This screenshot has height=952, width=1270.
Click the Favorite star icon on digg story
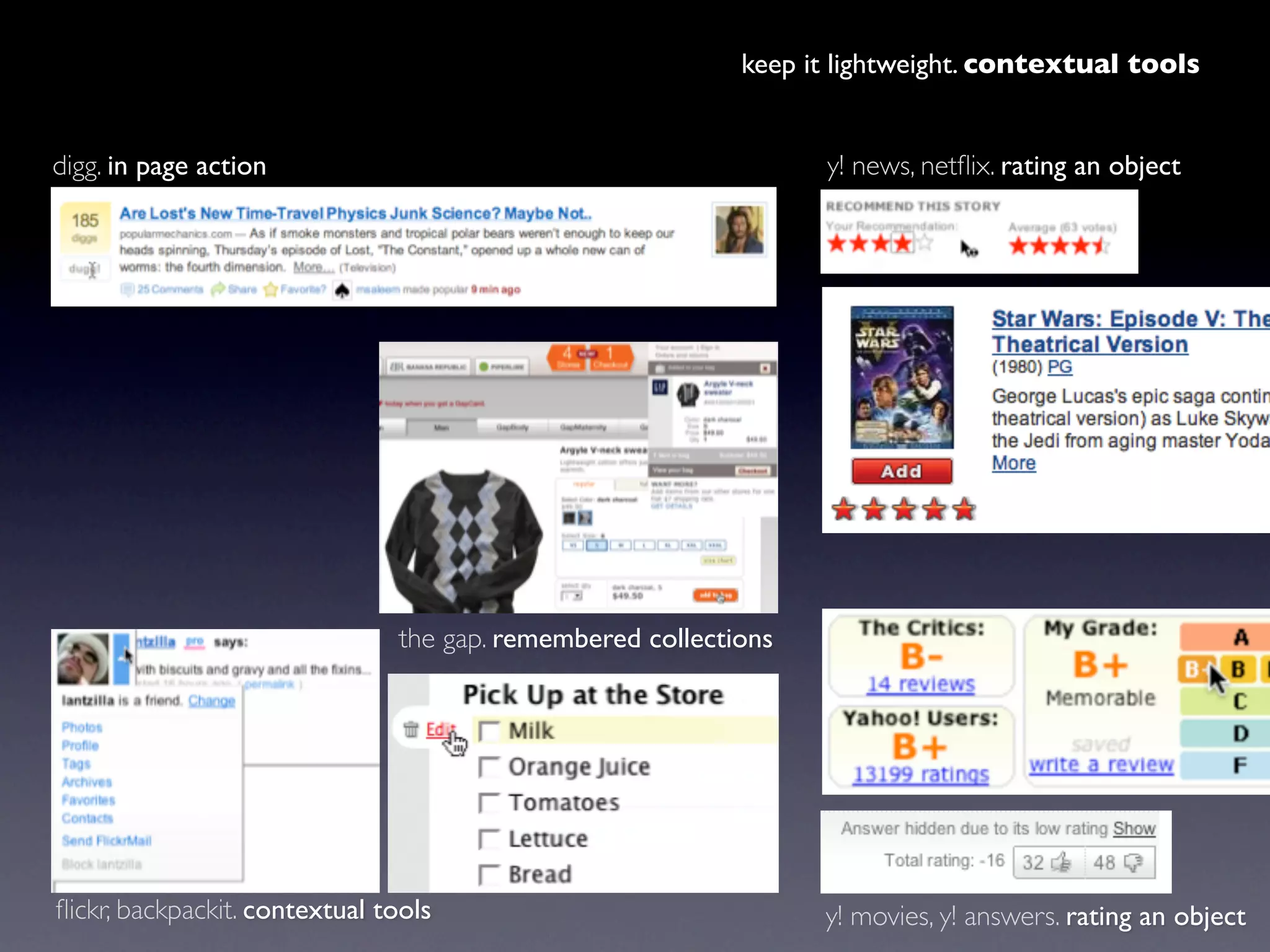click(270, 289)
